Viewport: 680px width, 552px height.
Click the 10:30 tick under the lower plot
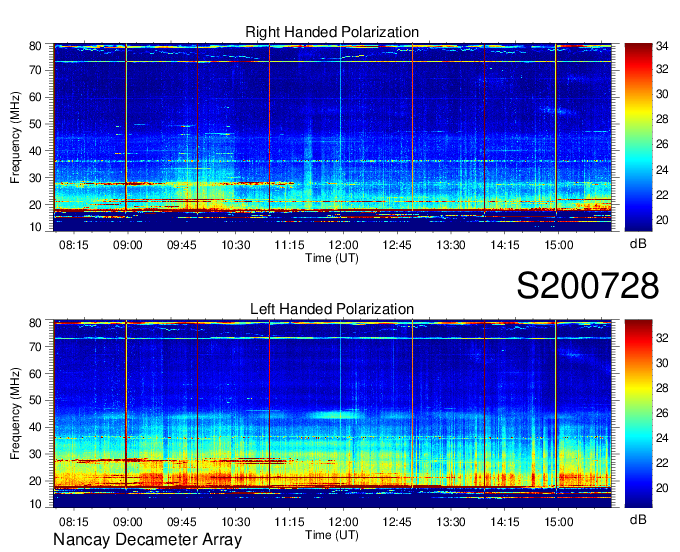pyautogui.click(x=235, y=522)
